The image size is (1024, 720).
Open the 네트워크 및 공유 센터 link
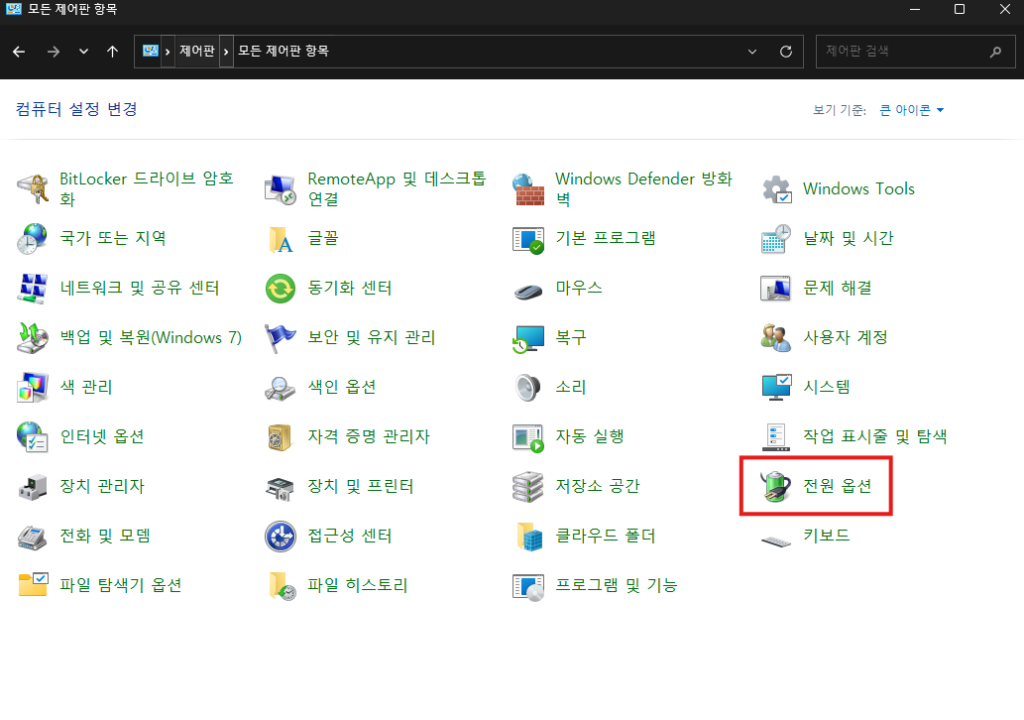point(139,288)
